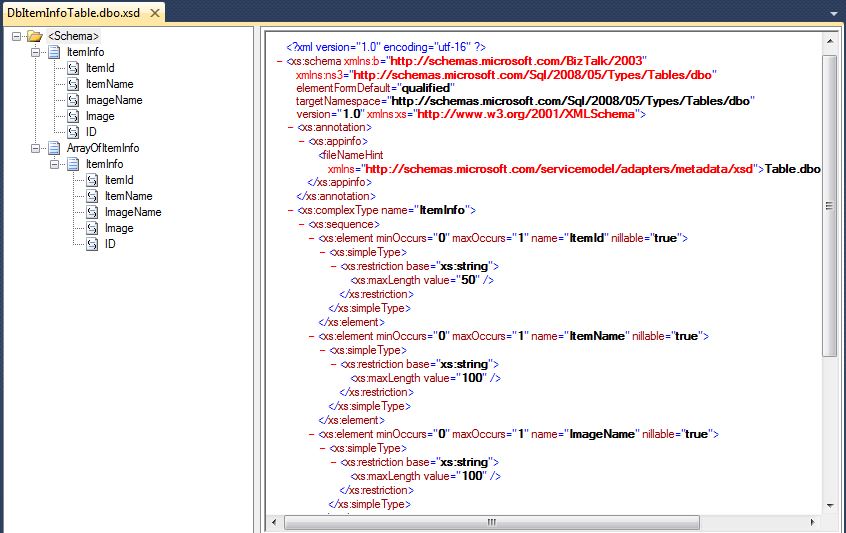The height and width of the screenshot is (533, 846).
Task: Click ItemId field icon under ArrayOfItemInfo
Action: click(92, 180)
